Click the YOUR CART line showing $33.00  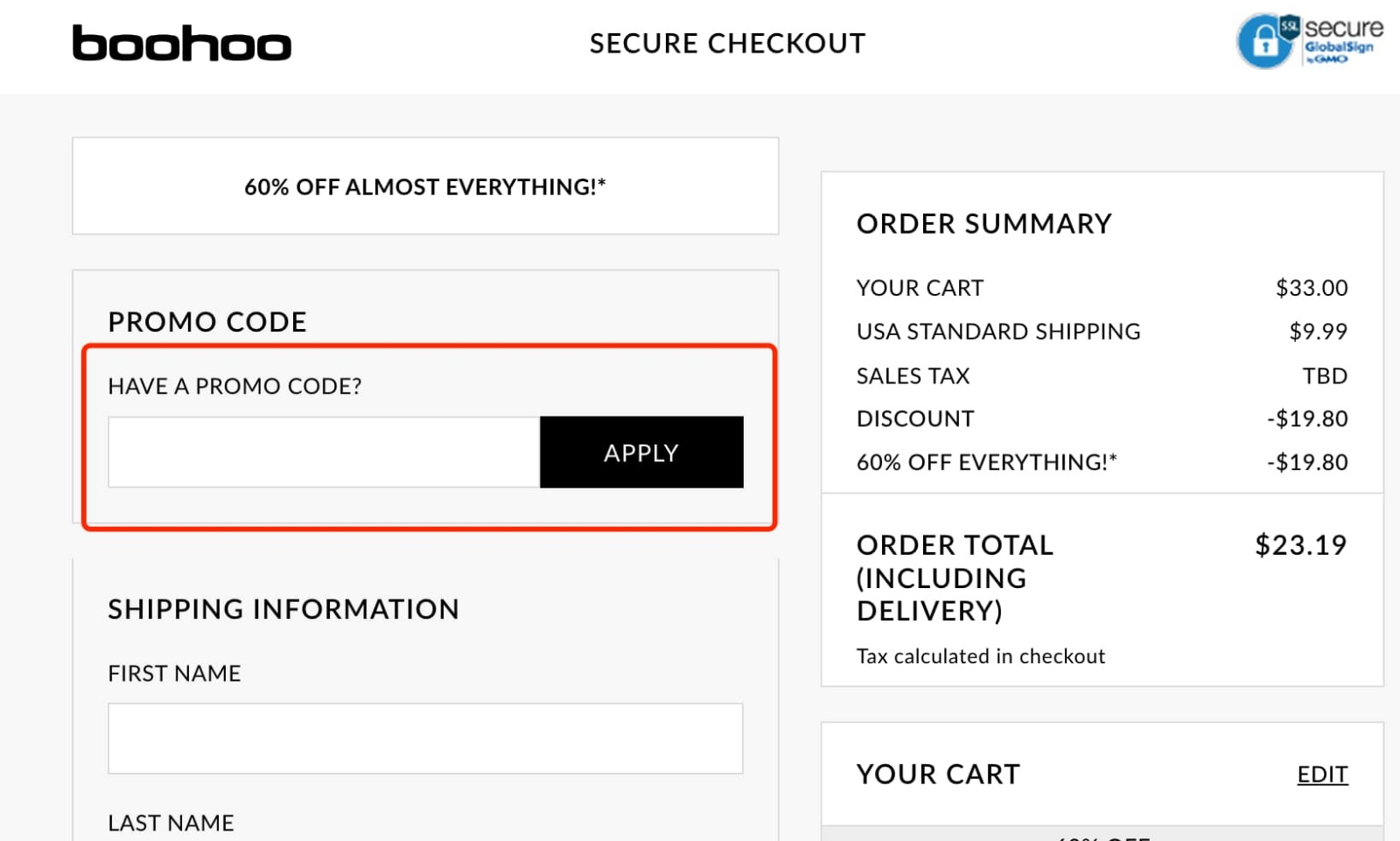(x=1094, y=288)
